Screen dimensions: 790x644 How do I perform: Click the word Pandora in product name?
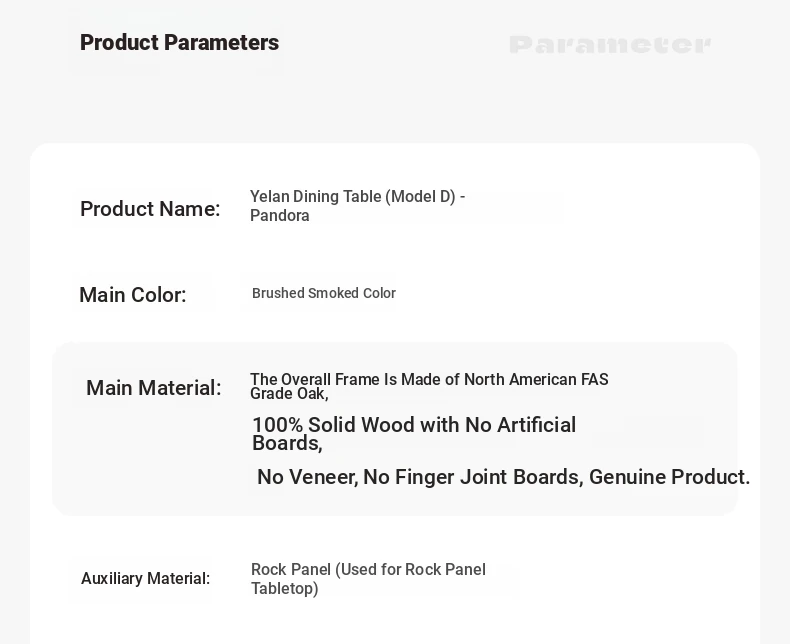click(280, 216)
